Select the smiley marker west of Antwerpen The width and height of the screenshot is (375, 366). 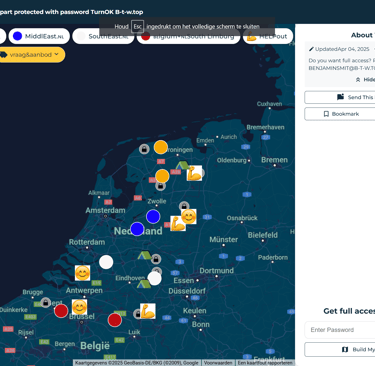[82, 273]
